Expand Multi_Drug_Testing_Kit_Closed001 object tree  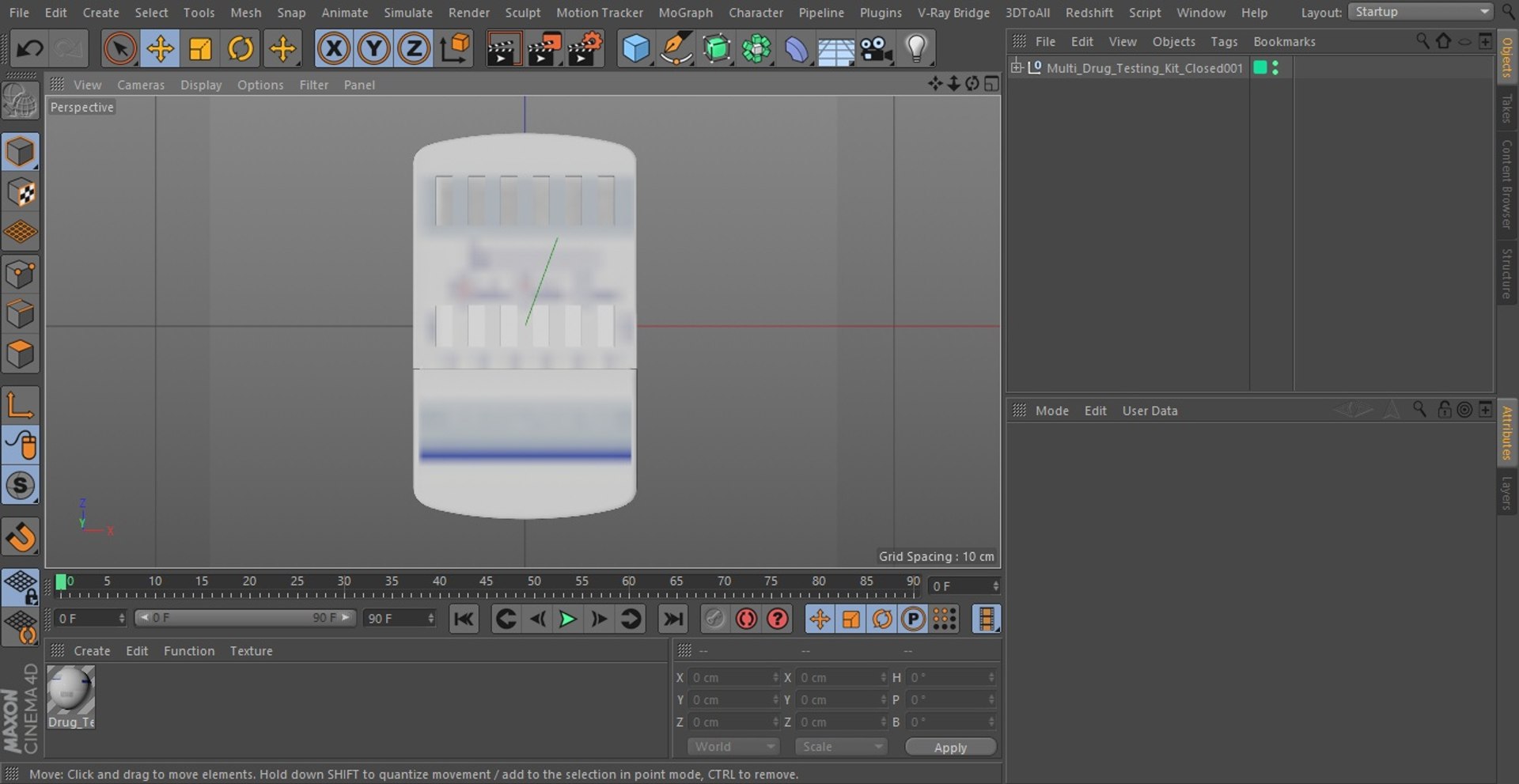pyautogui.click(x=1017, y=67)
